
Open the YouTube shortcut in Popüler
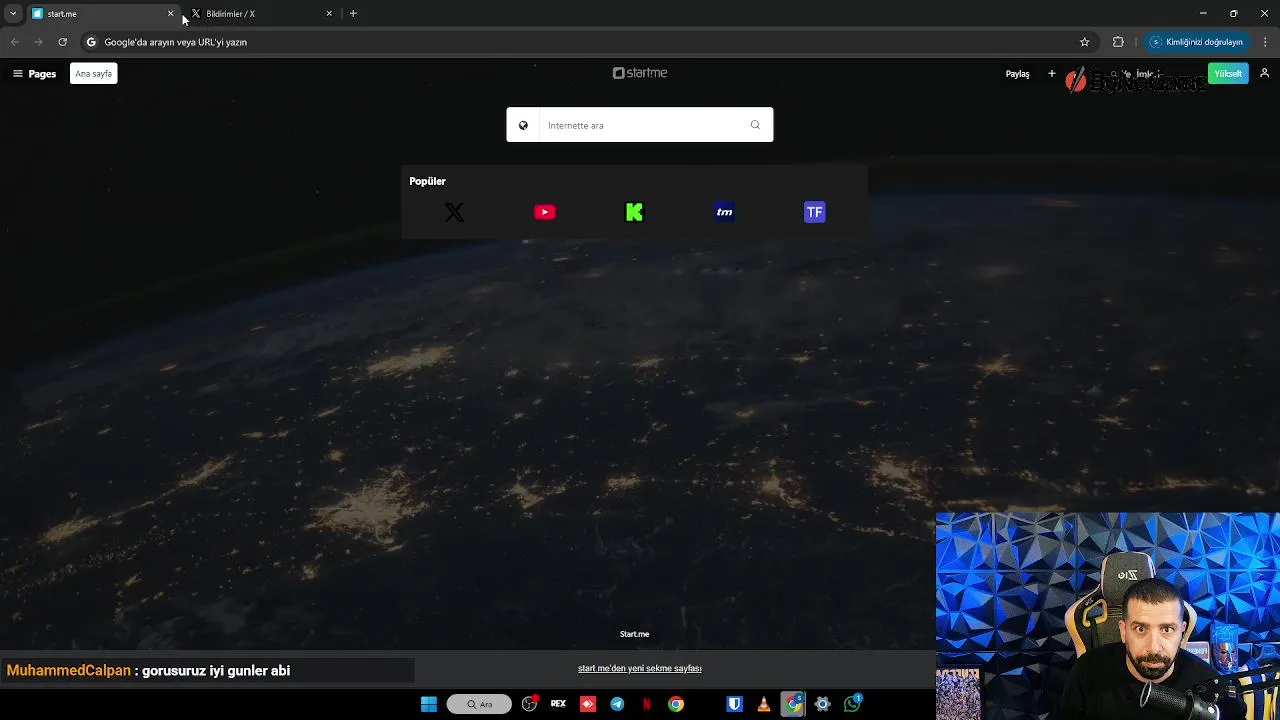pos(545,212)
